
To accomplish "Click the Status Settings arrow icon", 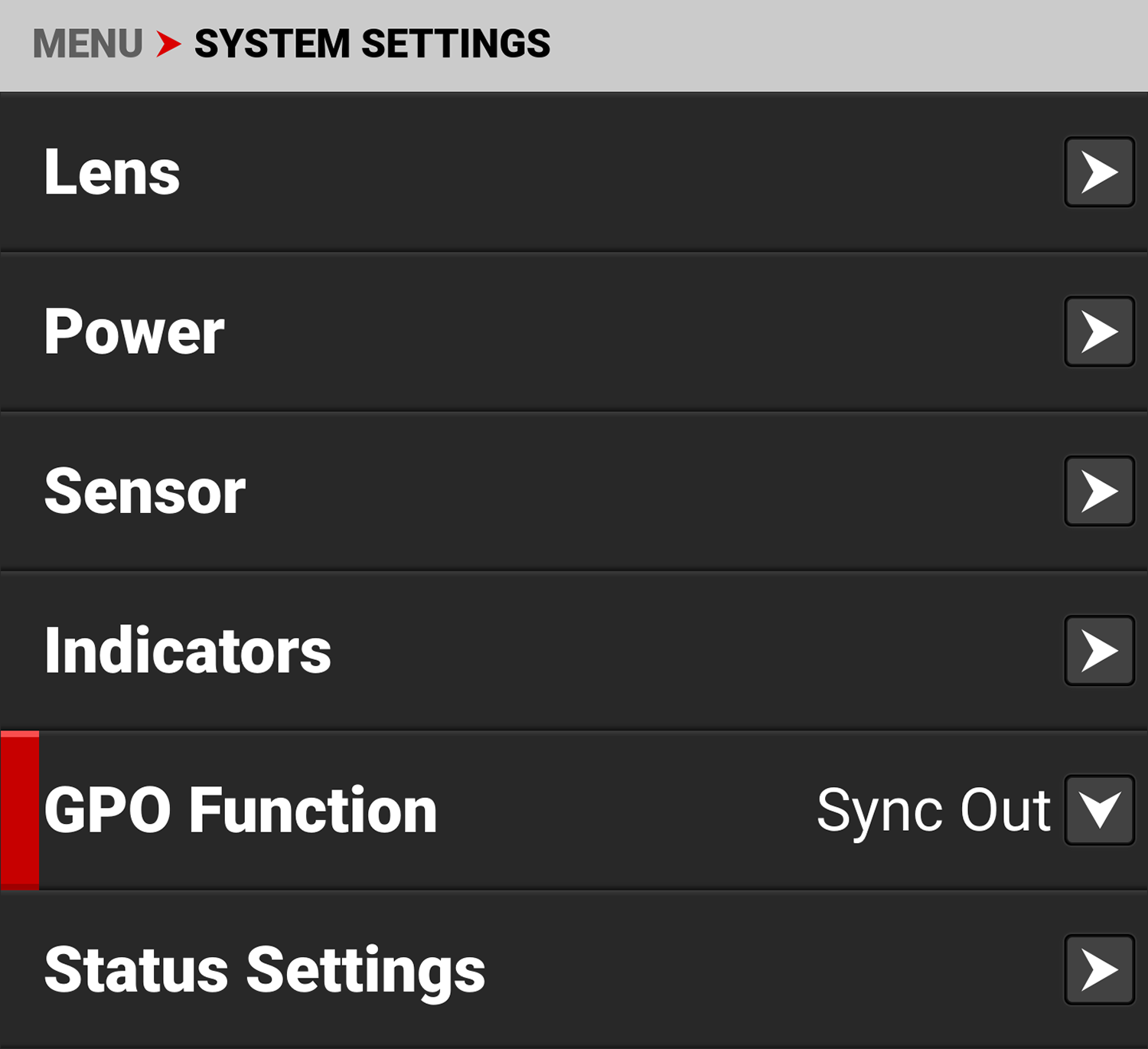I will [1099, 969].
